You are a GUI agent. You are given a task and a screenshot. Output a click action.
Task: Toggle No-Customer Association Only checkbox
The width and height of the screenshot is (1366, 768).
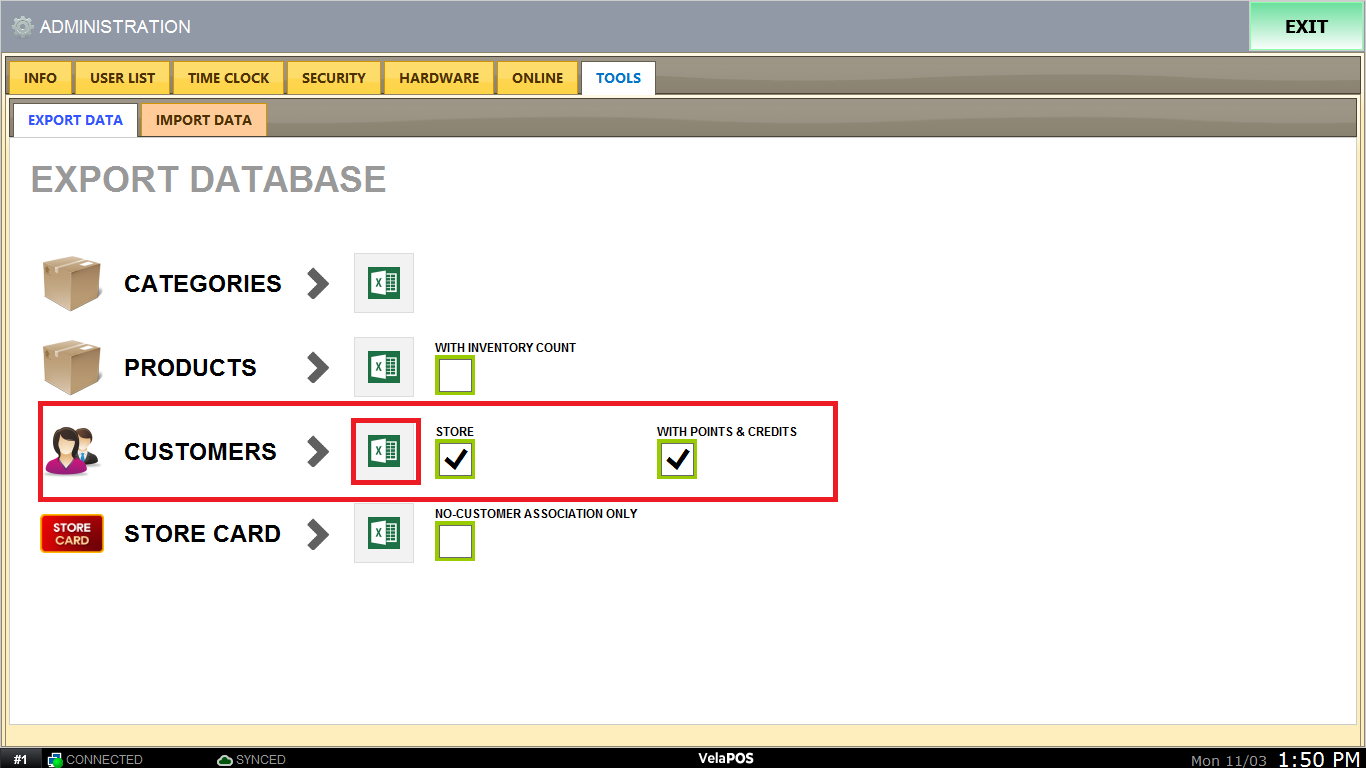click(x=455, y=541)
